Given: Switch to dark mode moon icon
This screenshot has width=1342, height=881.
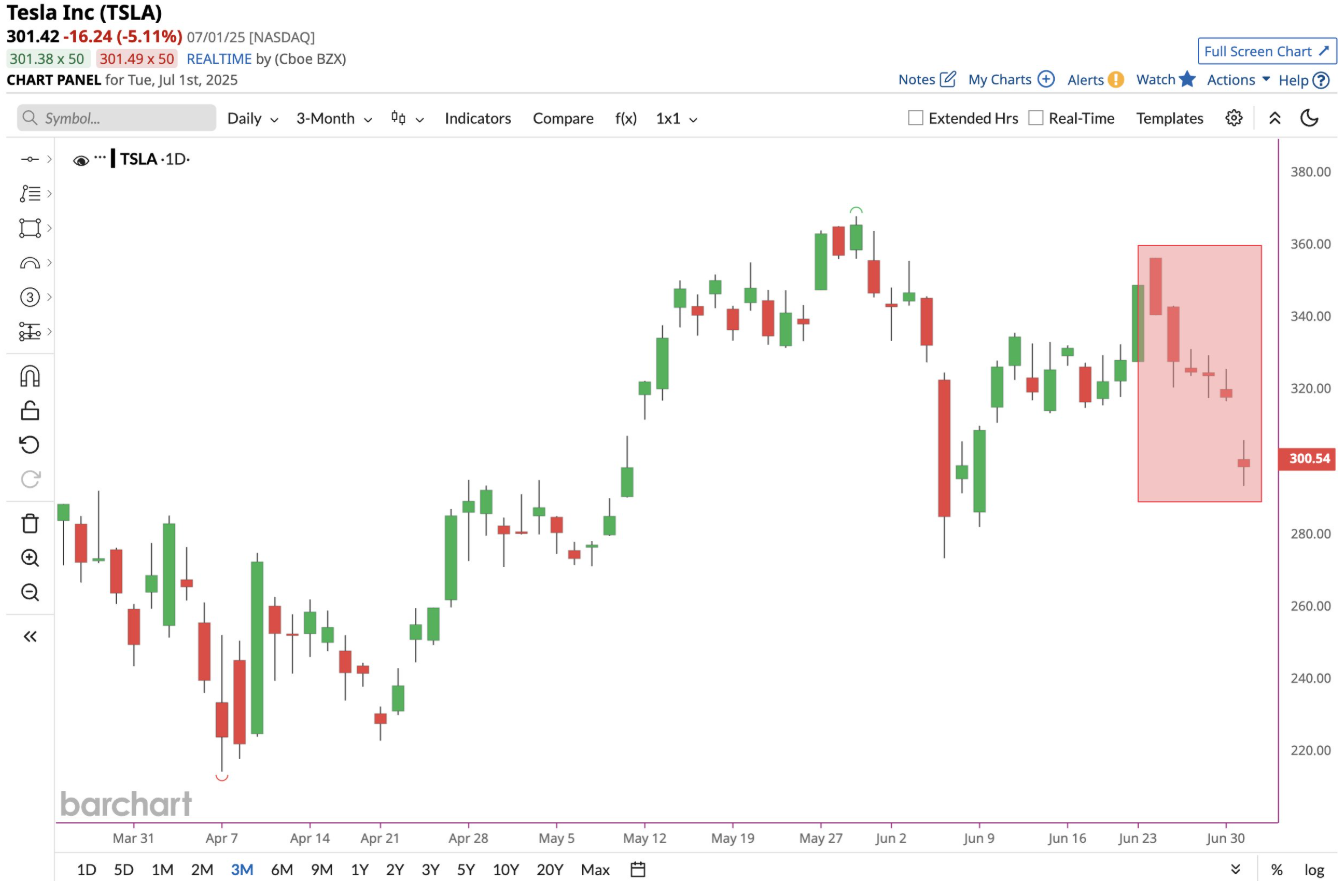Looking at the screenshot, I should point(1309,118).
